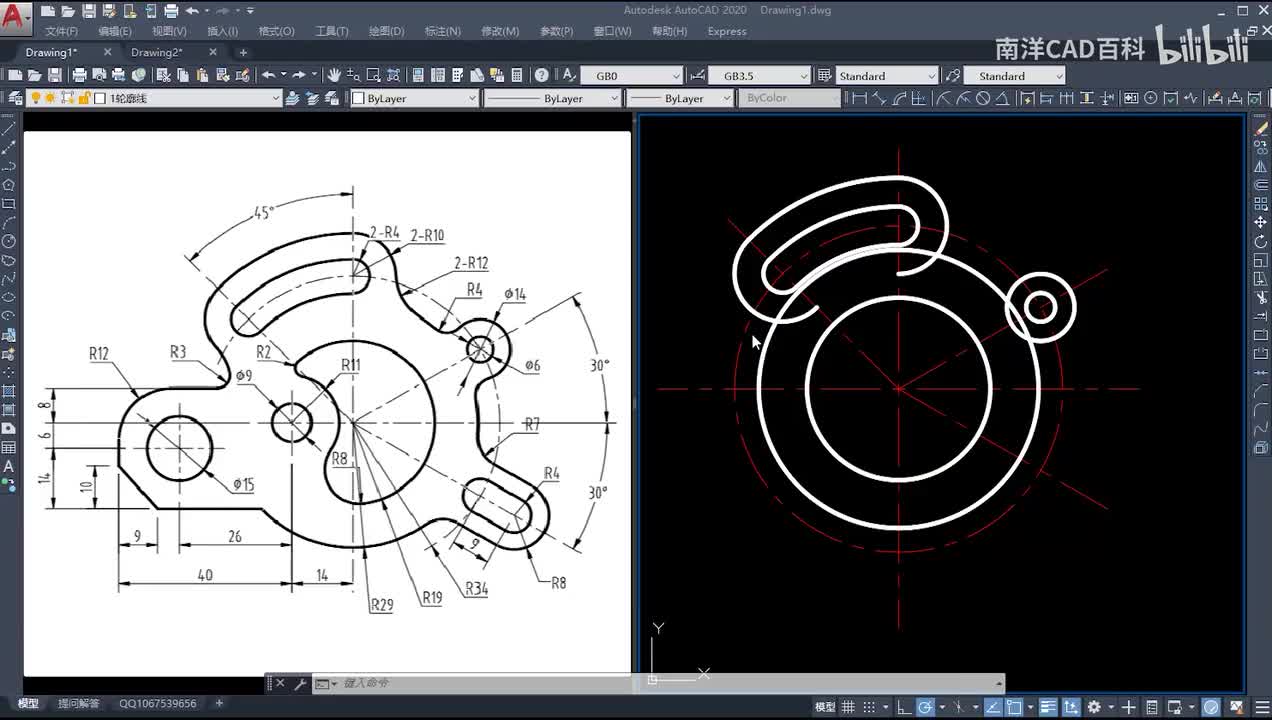Switch to the Drawing2* tab

click(x=157, y=52)
